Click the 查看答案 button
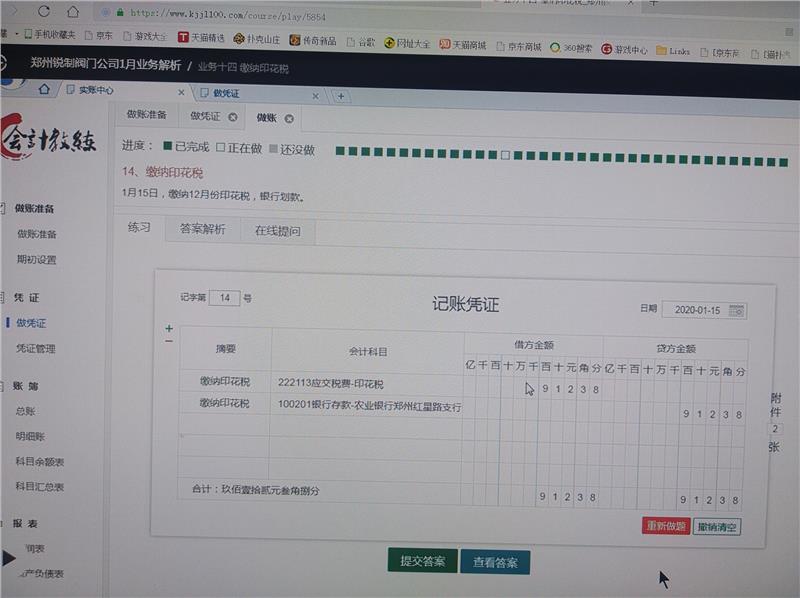The image size is (800, 598). 495,562
